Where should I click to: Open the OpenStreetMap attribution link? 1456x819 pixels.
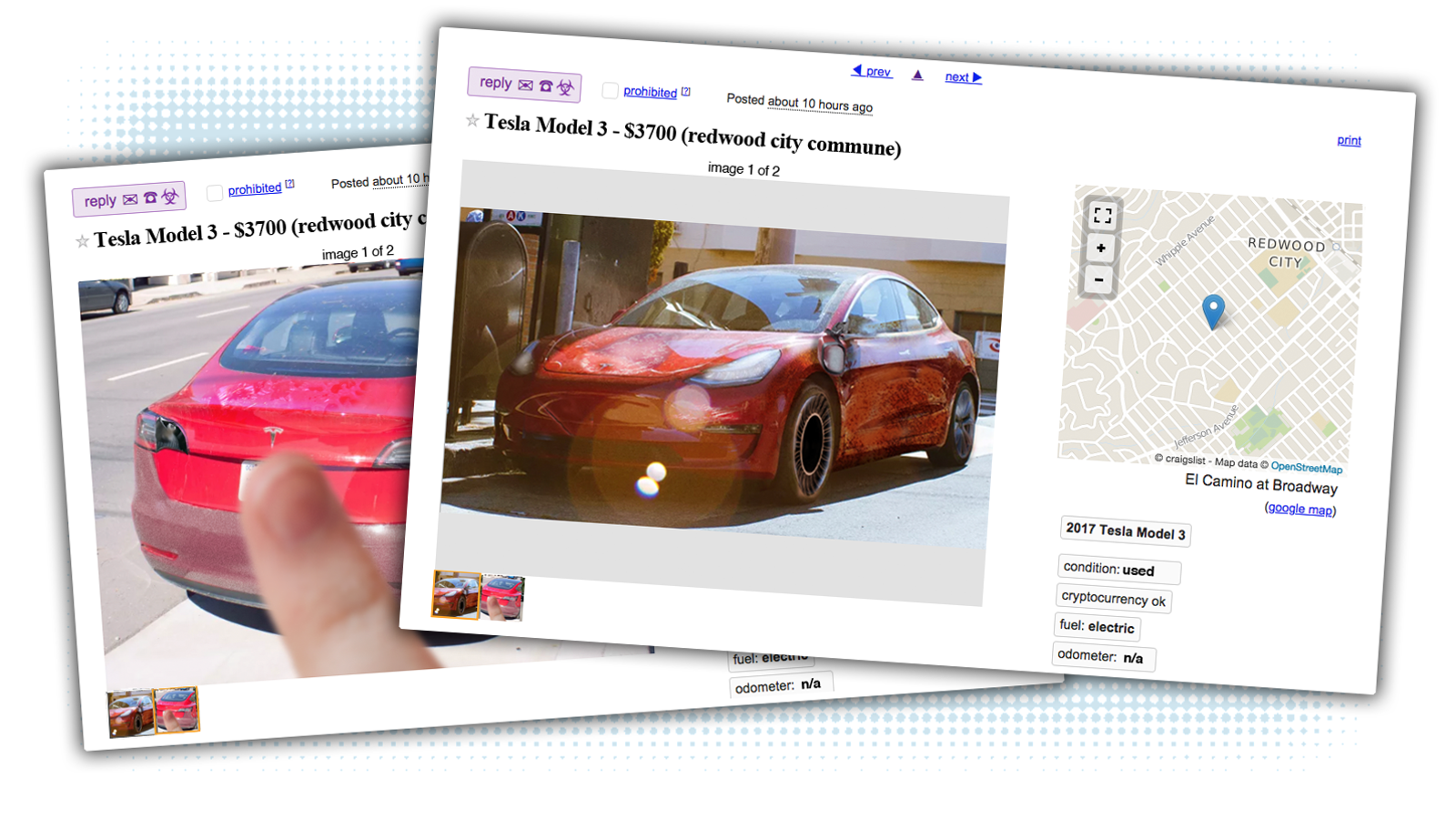pos(1306,467)
